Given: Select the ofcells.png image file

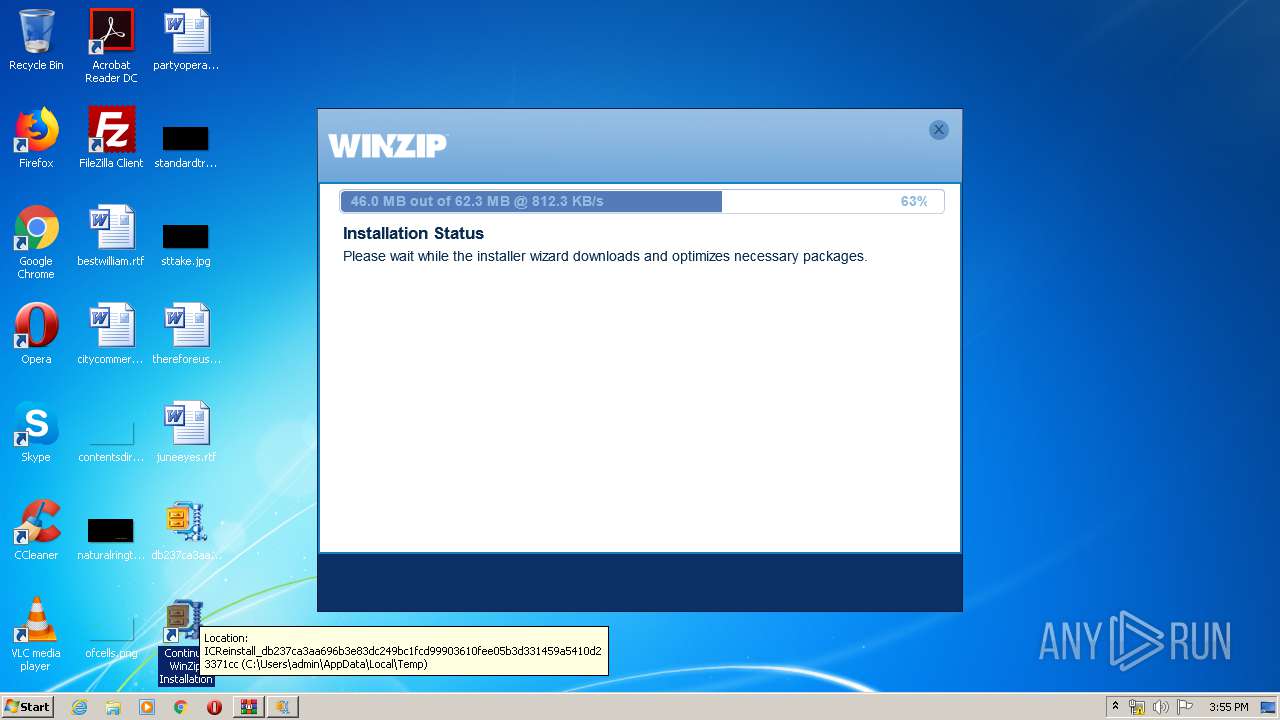Looking at the screenshot, I should [x=111, y=638].
